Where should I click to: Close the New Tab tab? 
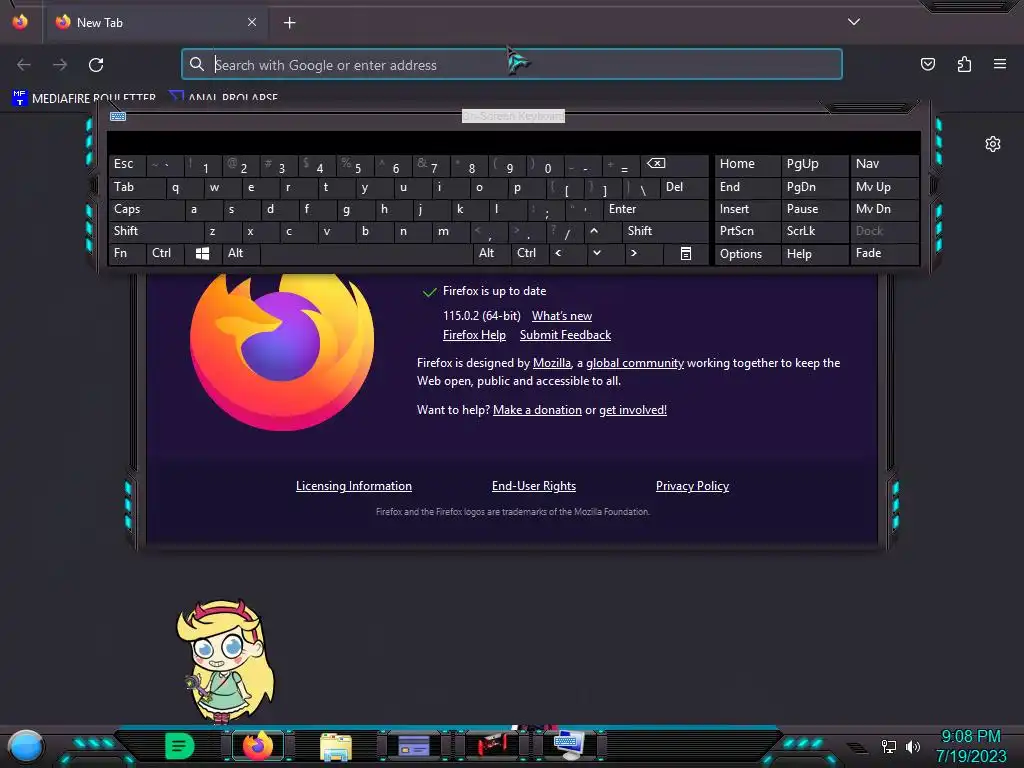[252, 22]
